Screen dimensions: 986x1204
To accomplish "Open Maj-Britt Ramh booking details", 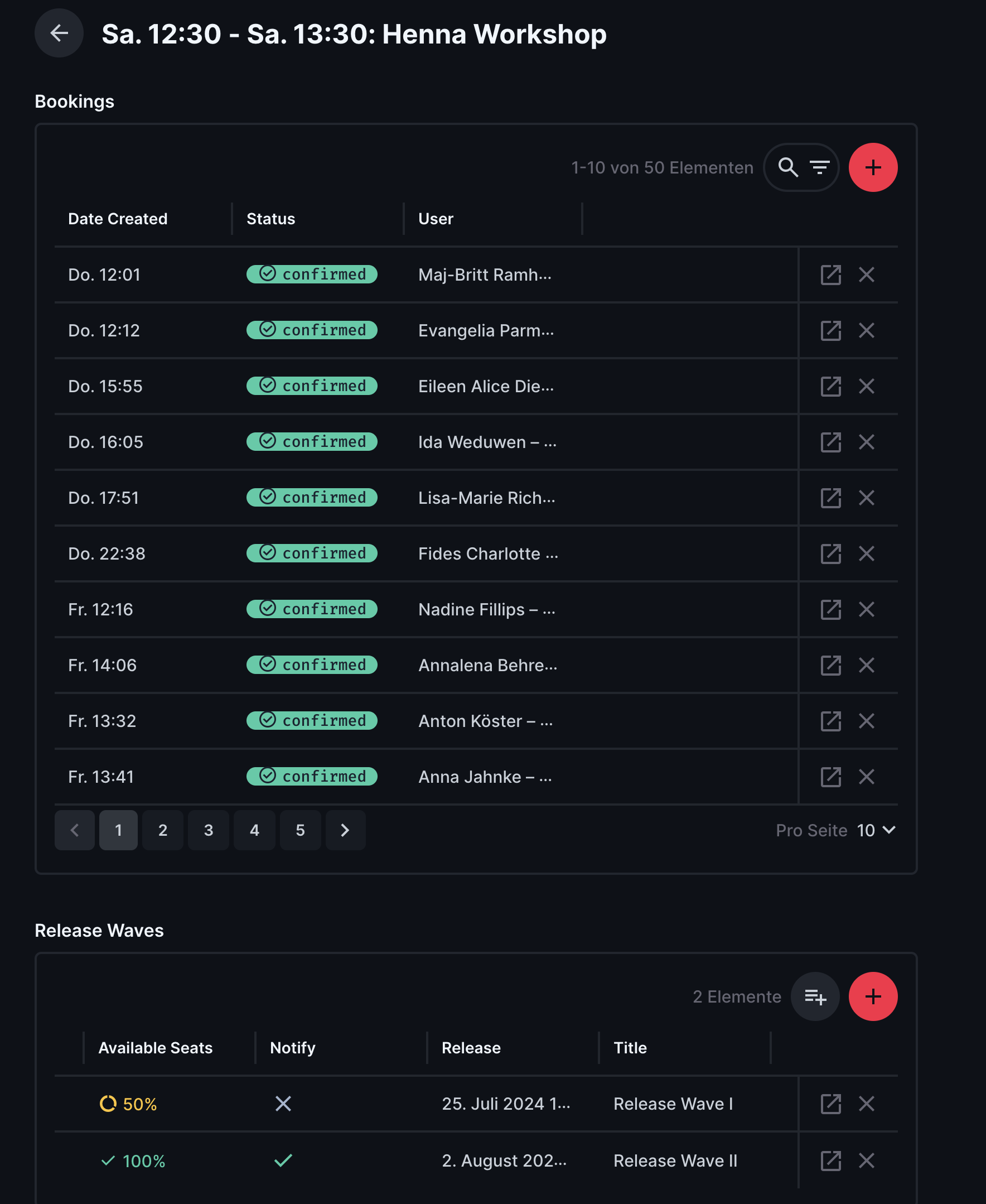I will click(x=830, y=275).
